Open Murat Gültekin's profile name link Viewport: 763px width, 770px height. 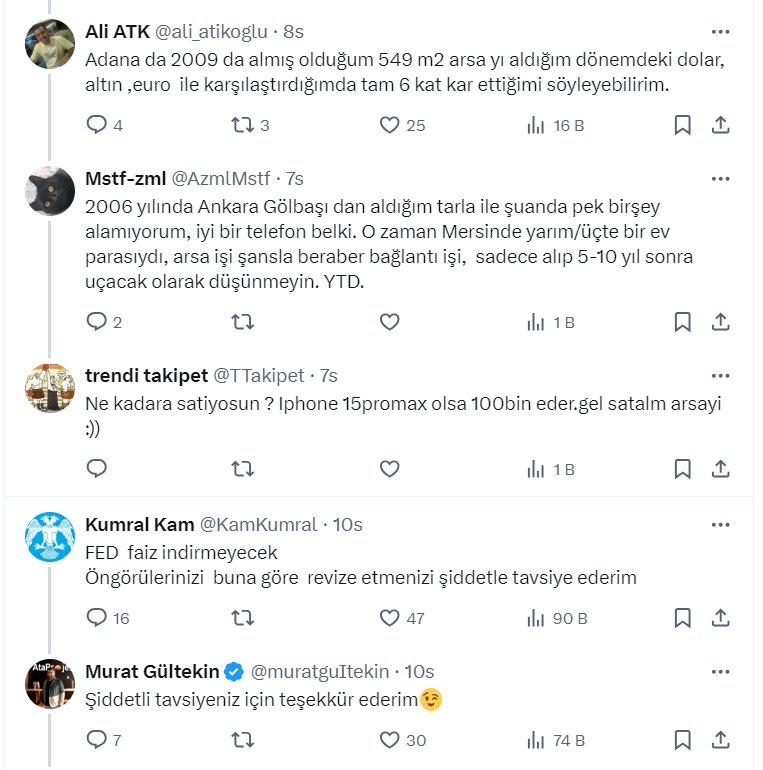tap(151, 671)
